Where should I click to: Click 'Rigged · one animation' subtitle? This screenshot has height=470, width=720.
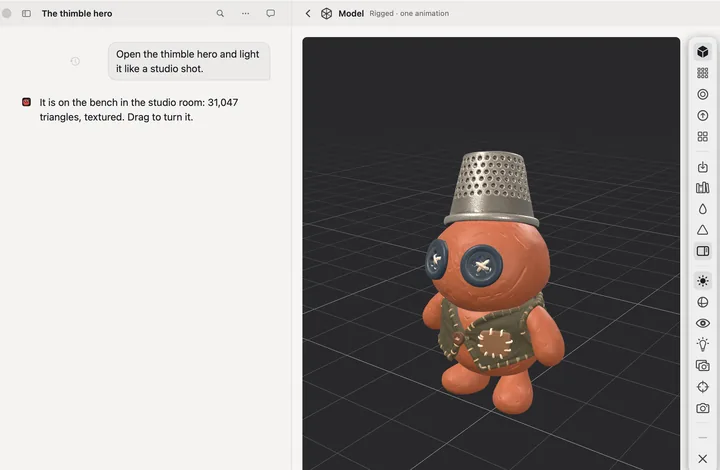[409, 13]
